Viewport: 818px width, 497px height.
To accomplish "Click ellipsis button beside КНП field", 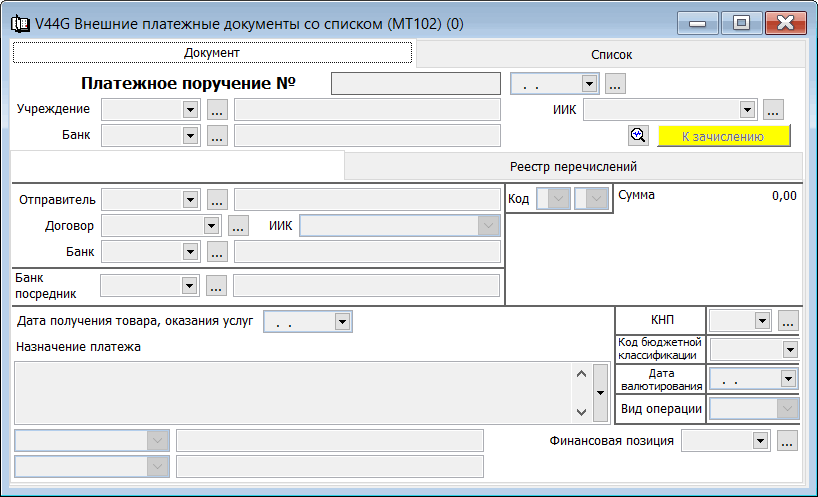I will 788,321.
